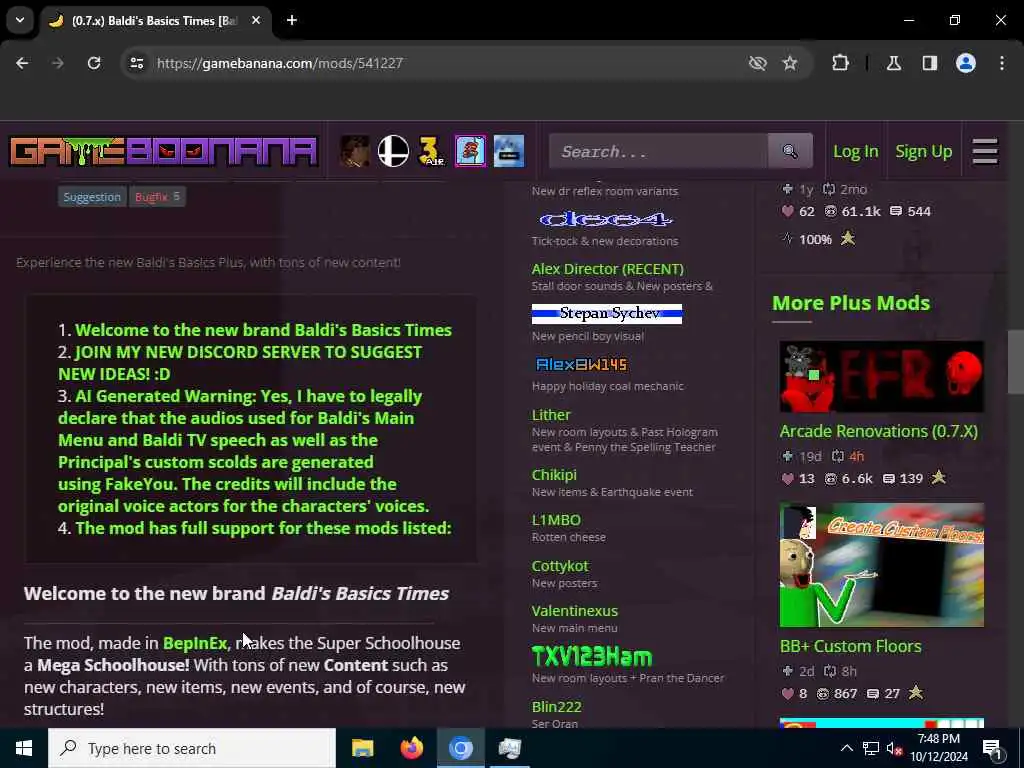The image size is (1024, 768).
Task: Select the Bugfix tag
Action: [157, 197]
